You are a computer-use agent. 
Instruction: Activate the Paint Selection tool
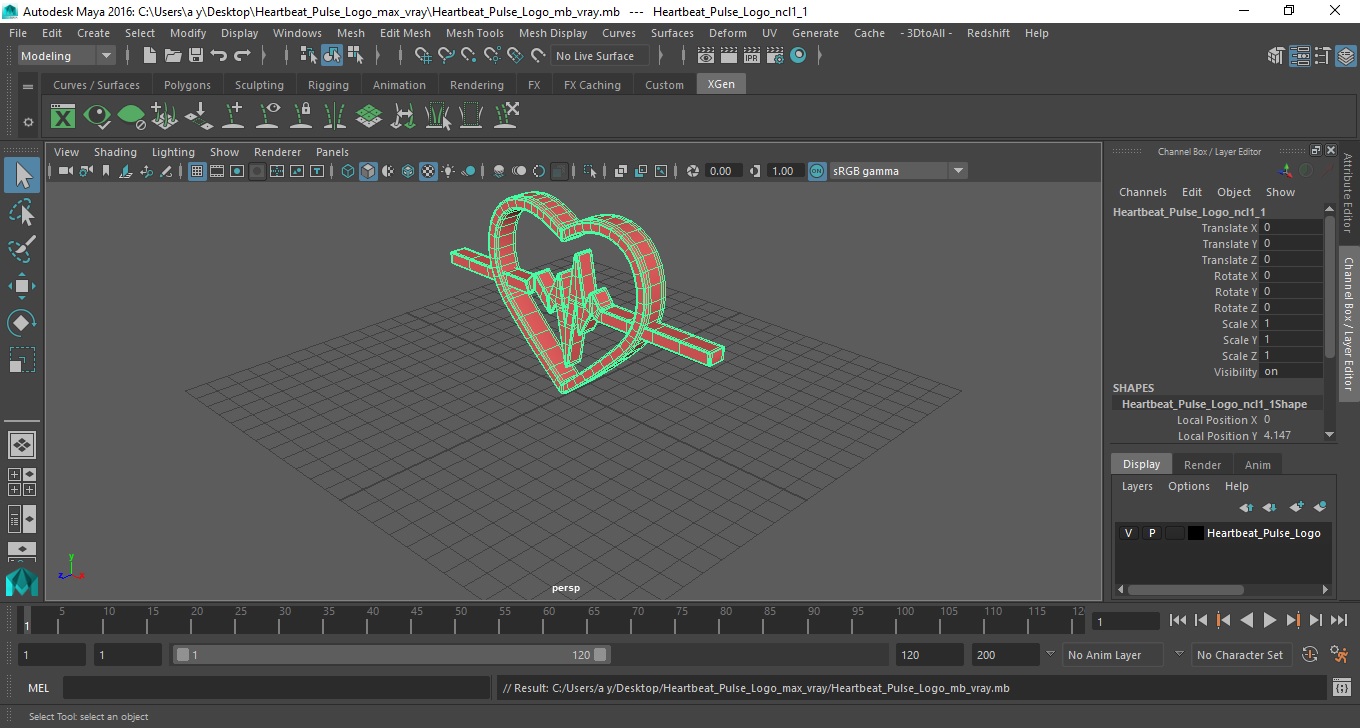pos(22,248)
